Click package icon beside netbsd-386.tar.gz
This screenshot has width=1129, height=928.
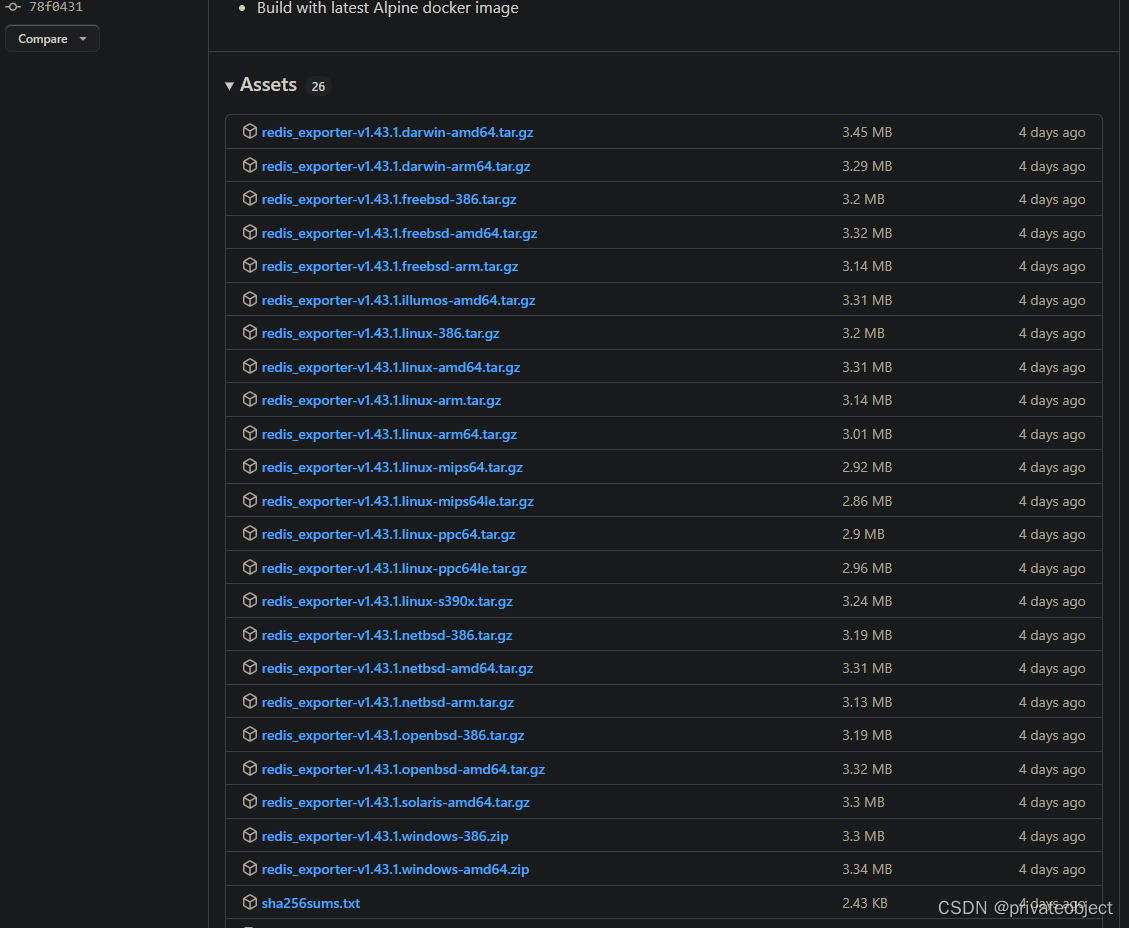(250, 634)
